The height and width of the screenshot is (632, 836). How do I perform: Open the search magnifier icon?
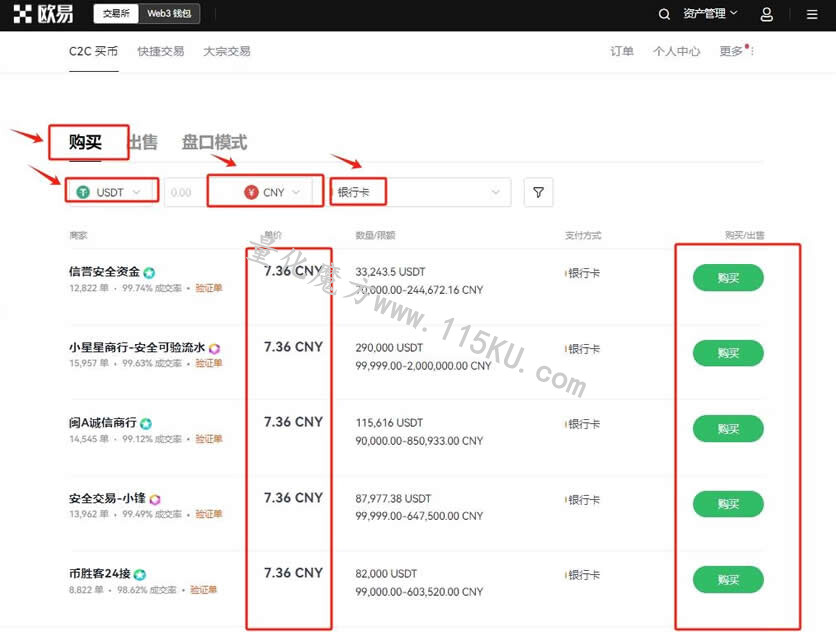click(x=664, y=14)
